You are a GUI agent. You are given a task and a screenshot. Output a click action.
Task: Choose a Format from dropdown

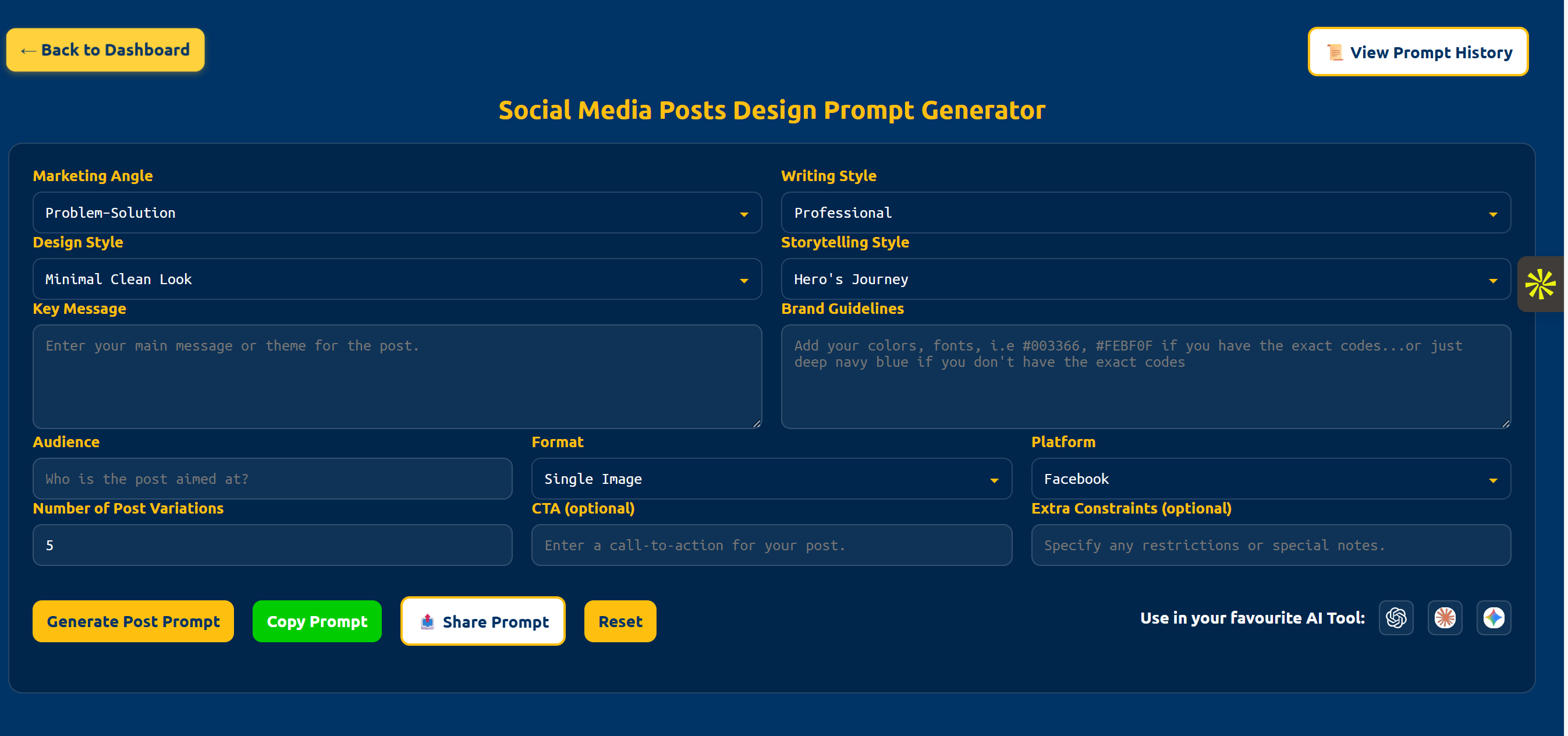771,479
